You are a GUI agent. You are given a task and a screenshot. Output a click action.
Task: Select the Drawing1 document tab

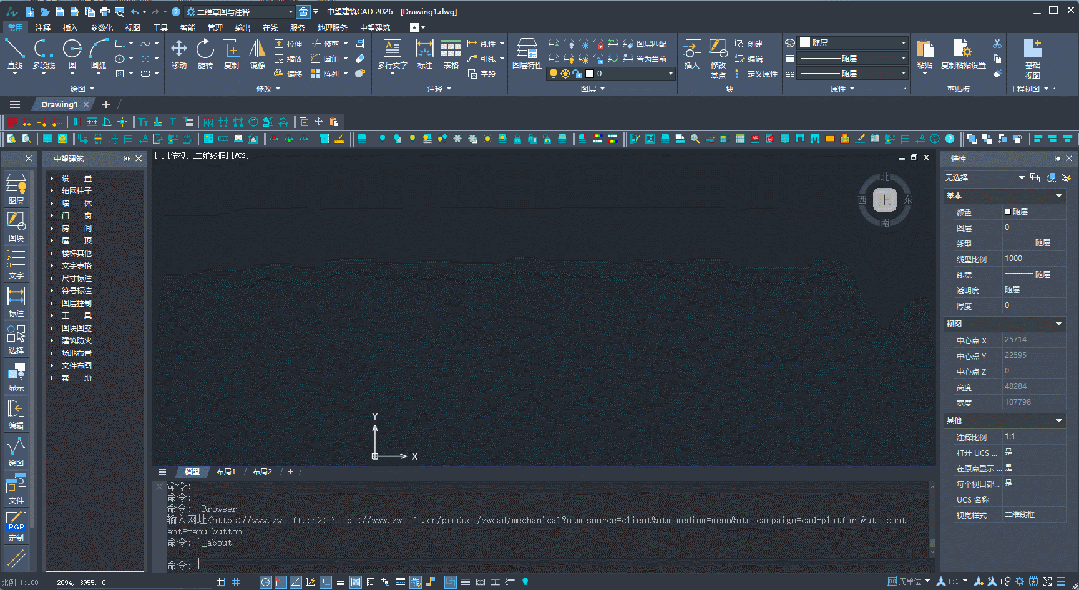point(59,105)
